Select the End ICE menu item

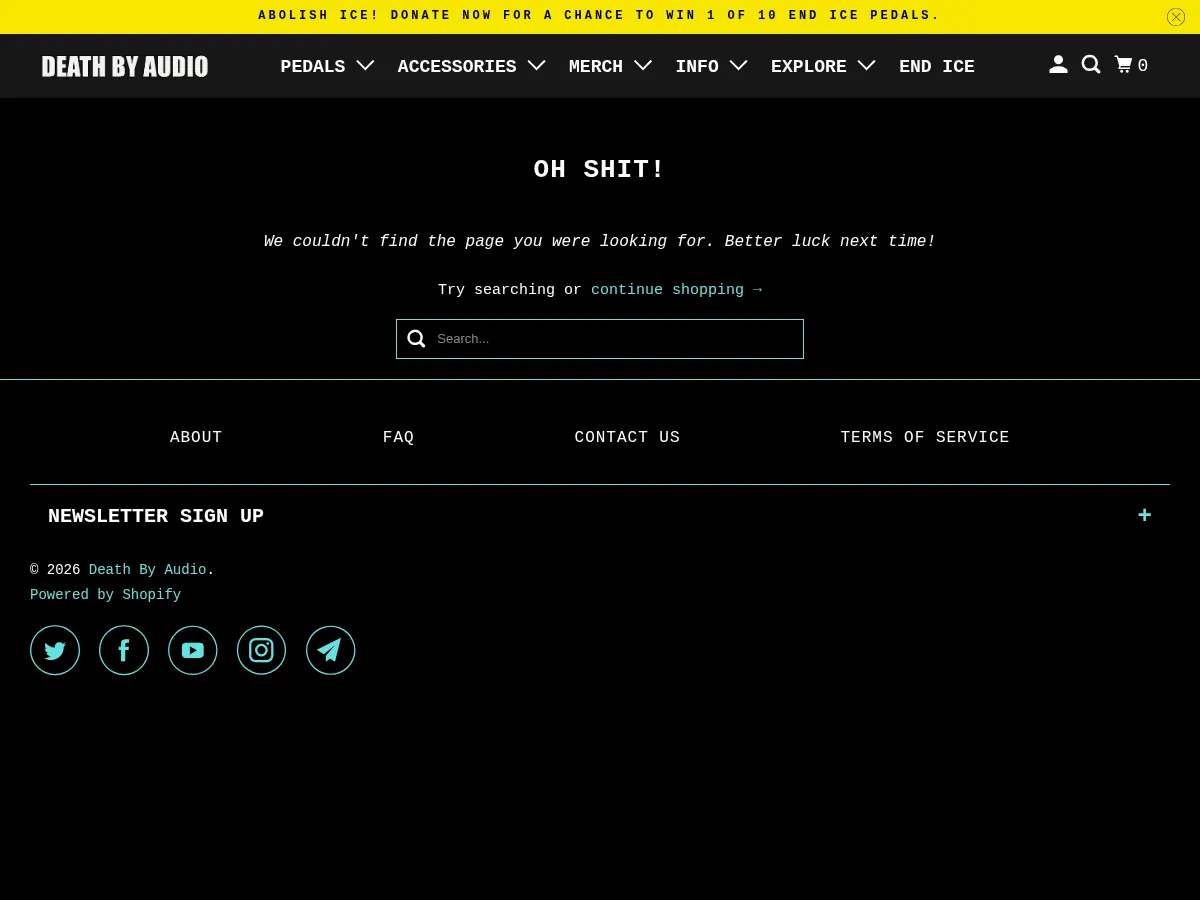[x=936, y=66]
